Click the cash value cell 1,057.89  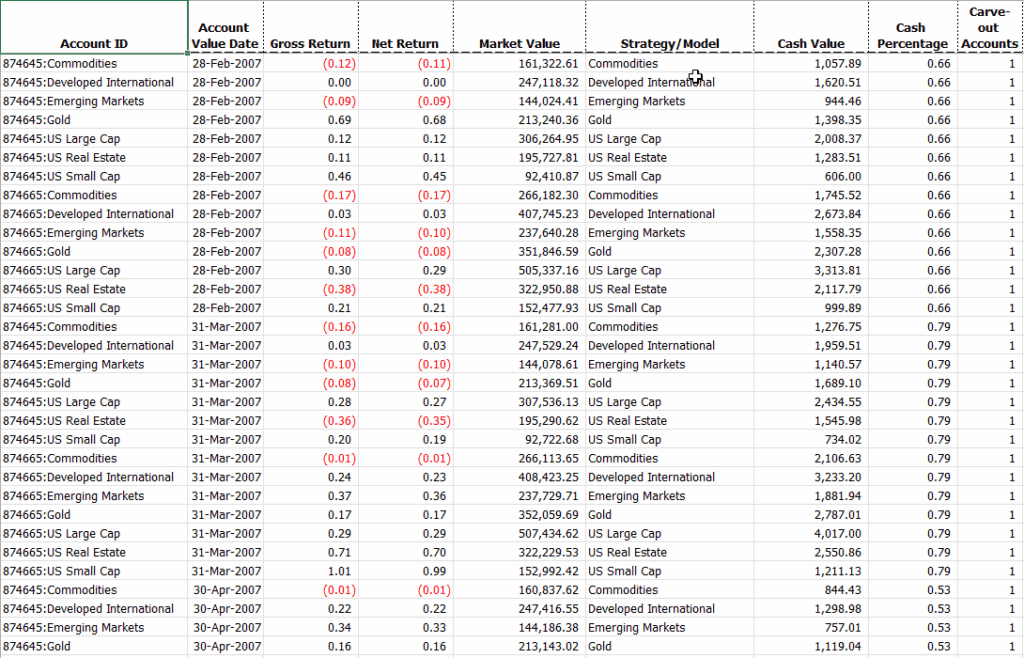coord(811,63)
